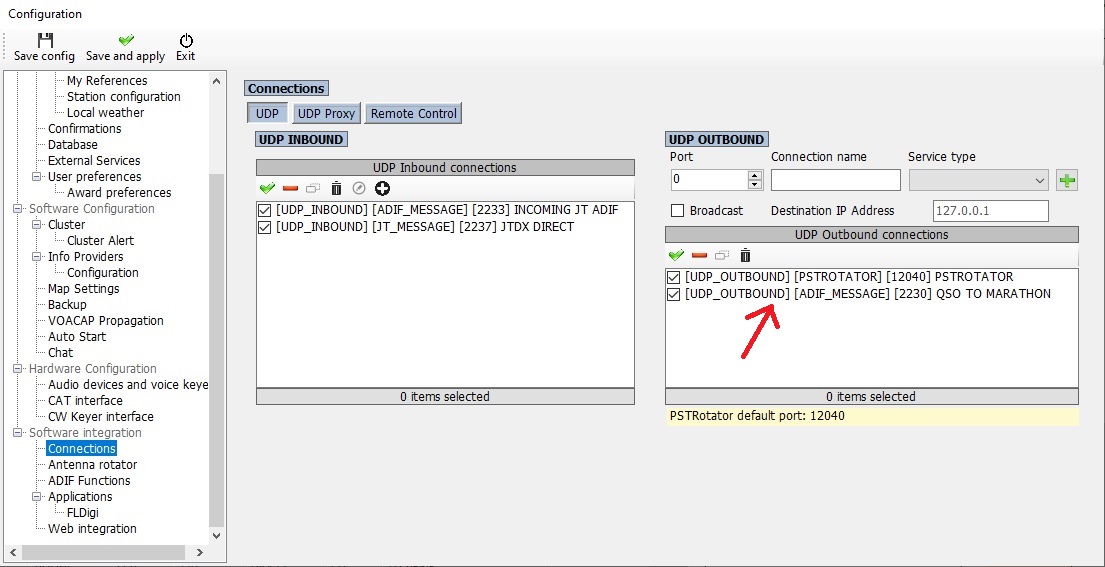Screen dimensions: 1105x567
Task: Invert outbound selection with overlapping squares icon
Action: 722,255
